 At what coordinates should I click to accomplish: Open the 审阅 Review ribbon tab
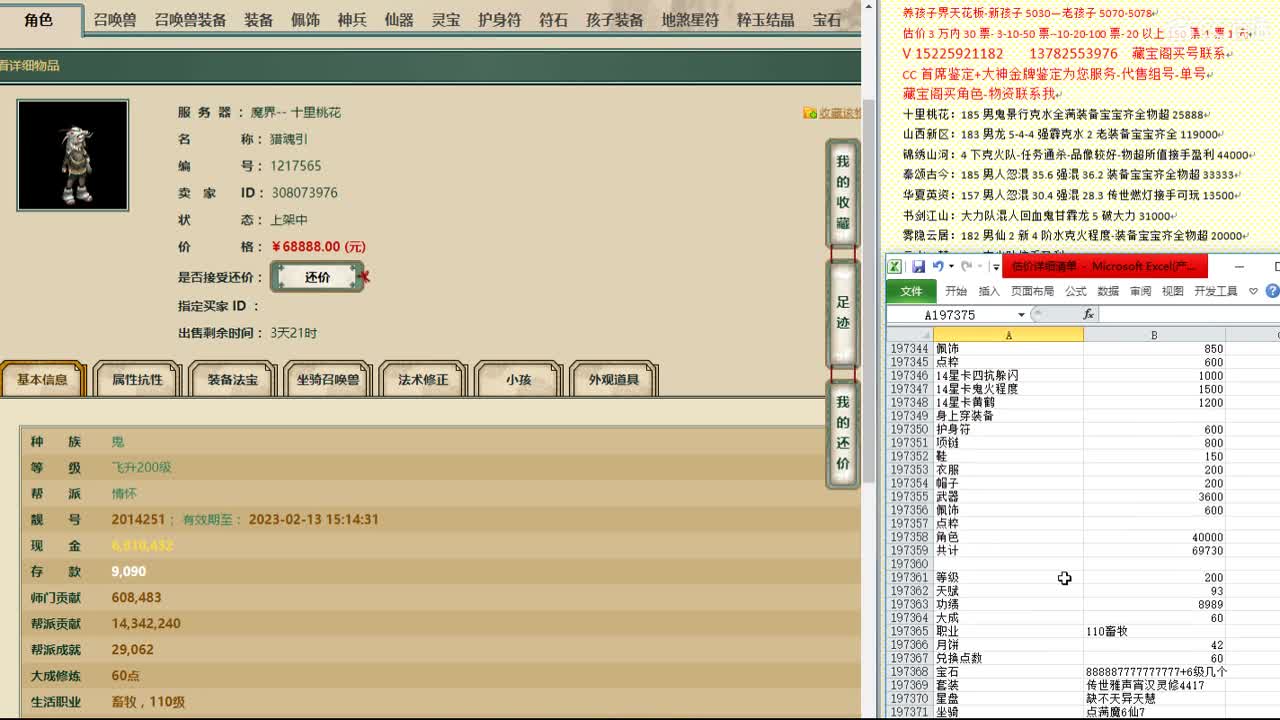pyautogui.click(x=1140, y=291)
